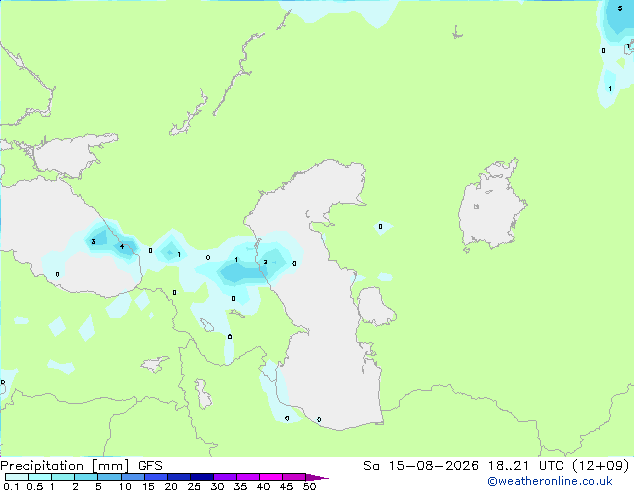Click the 15–20 mm legend swatch
The image size is (634, 490).
(x=155, y=477)
